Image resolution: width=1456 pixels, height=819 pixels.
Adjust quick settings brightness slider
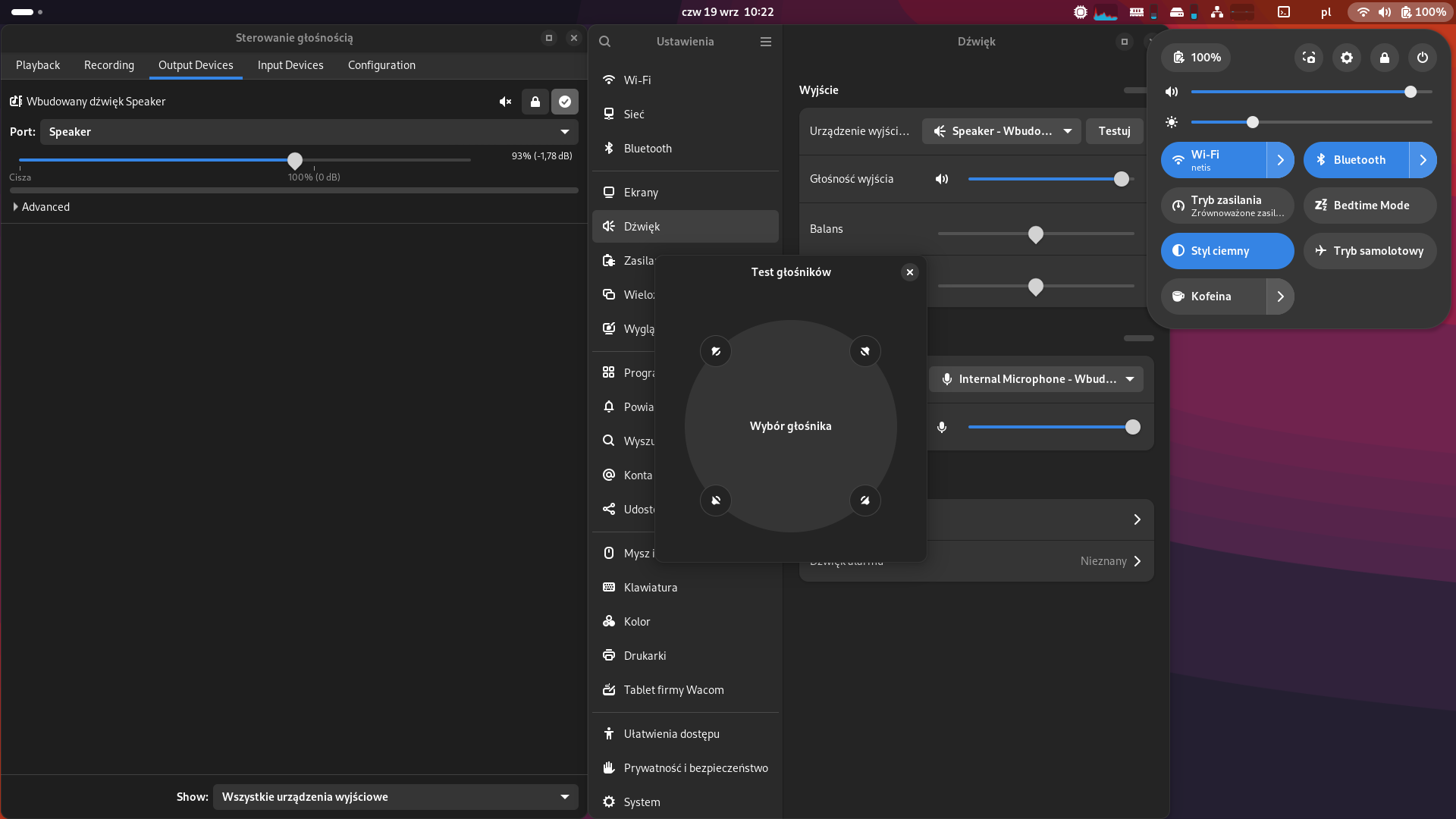[1312, 122]
